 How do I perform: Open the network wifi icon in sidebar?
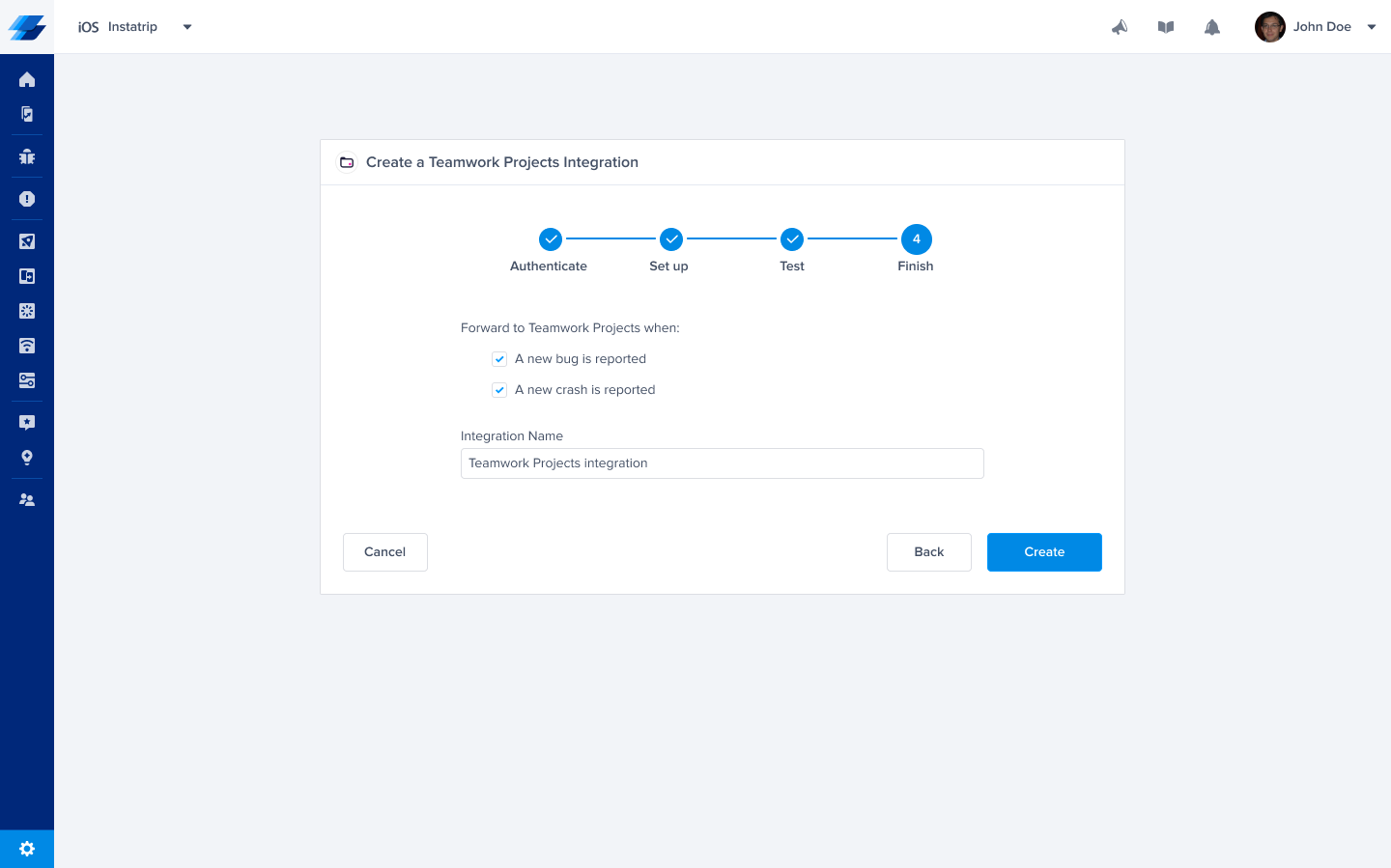(x=27, y=346)
